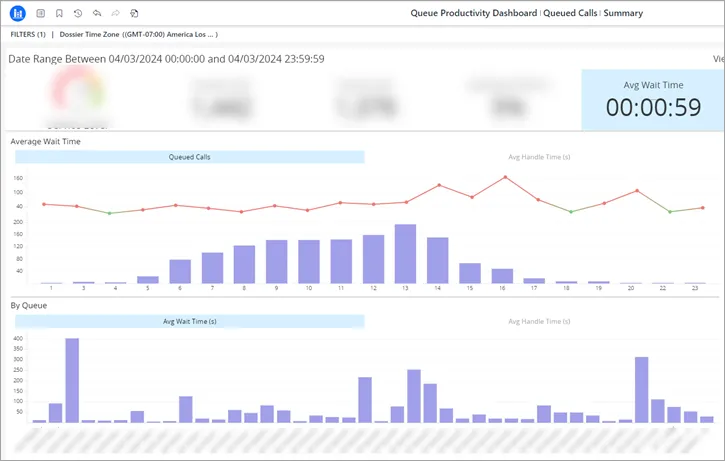This screenshot has width=725, height=461.
Task: Click the Avg Wait Time 00:00:59 card
Action: (653, 100)
